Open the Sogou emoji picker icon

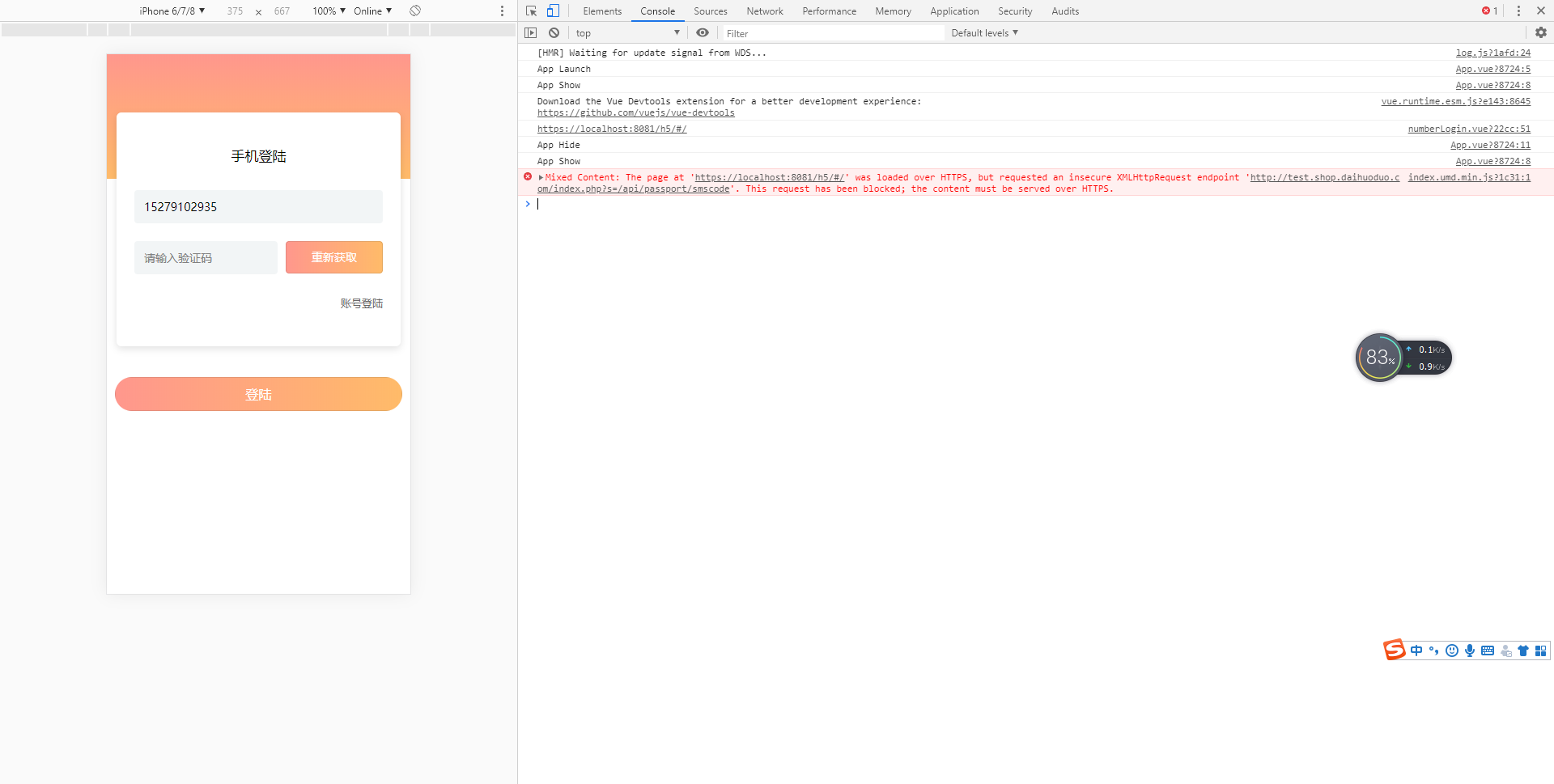pos(1452,651)
